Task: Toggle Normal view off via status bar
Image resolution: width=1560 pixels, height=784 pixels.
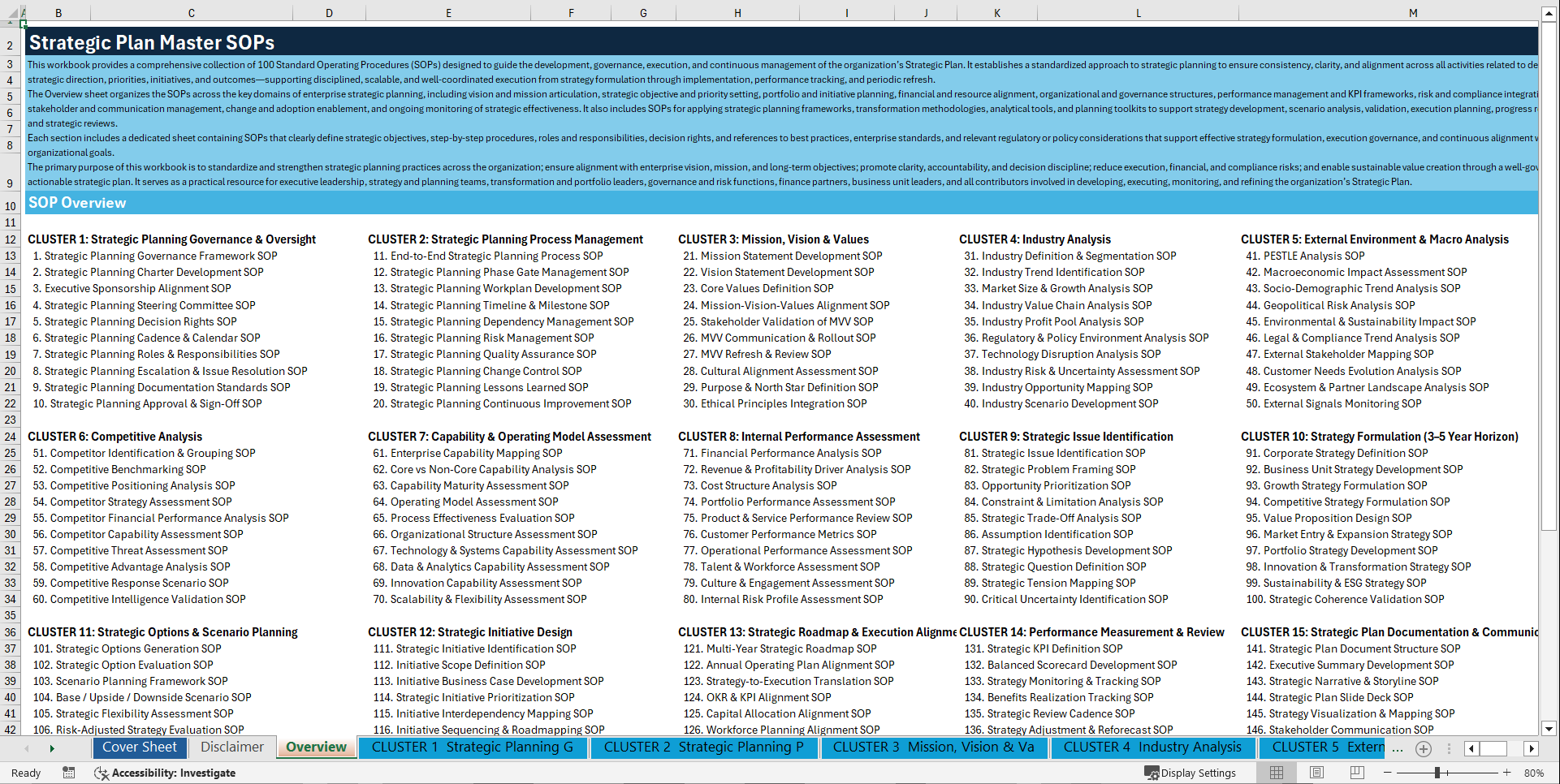Action: point(1275,773)
